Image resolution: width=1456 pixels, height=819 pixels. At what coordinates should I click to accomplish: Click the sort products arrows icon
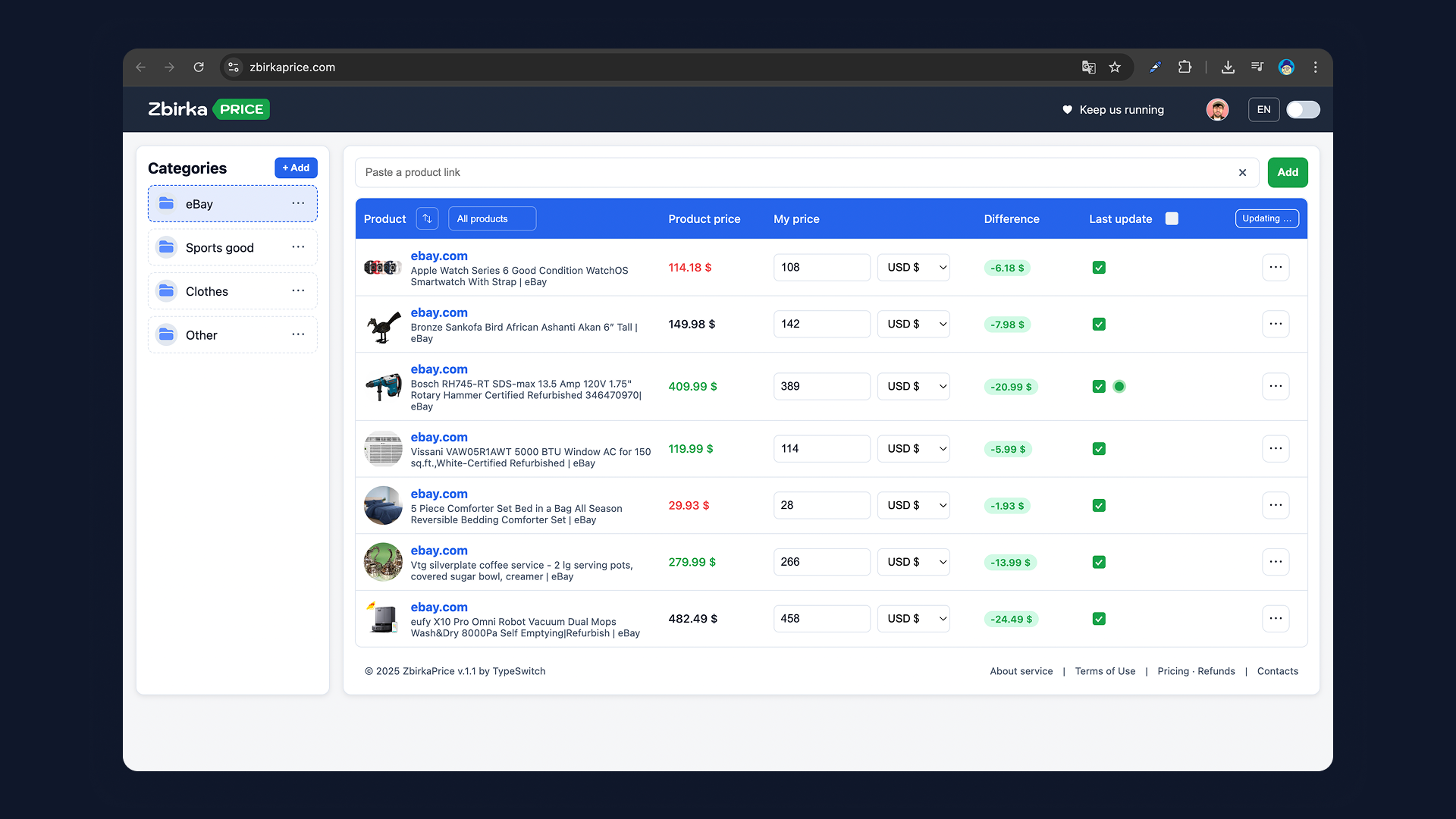pos(427,218)
